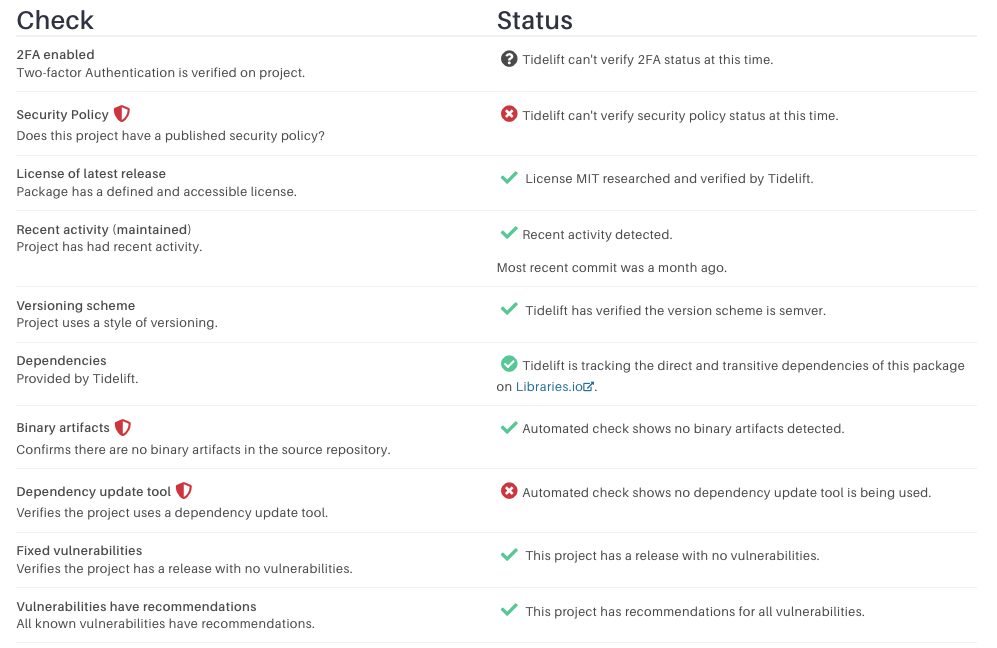Open the Libraries.io link

click(549, 387)
